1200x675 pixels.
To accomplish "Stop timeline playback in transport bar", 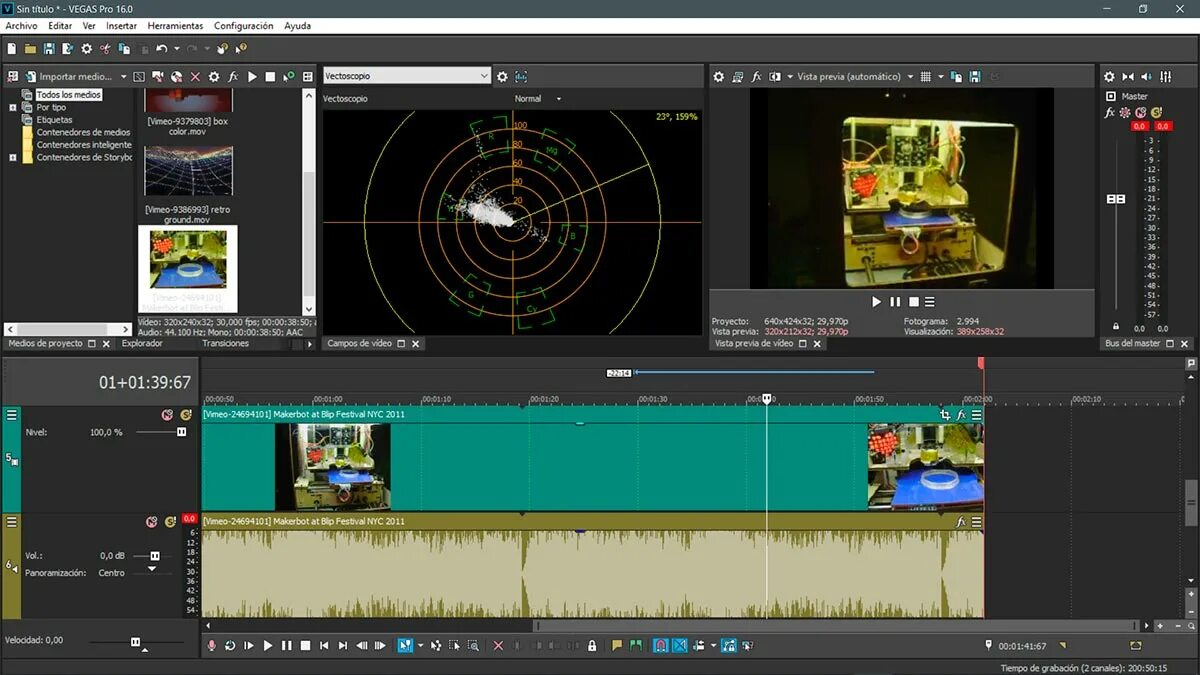I will tap(305, 646).
